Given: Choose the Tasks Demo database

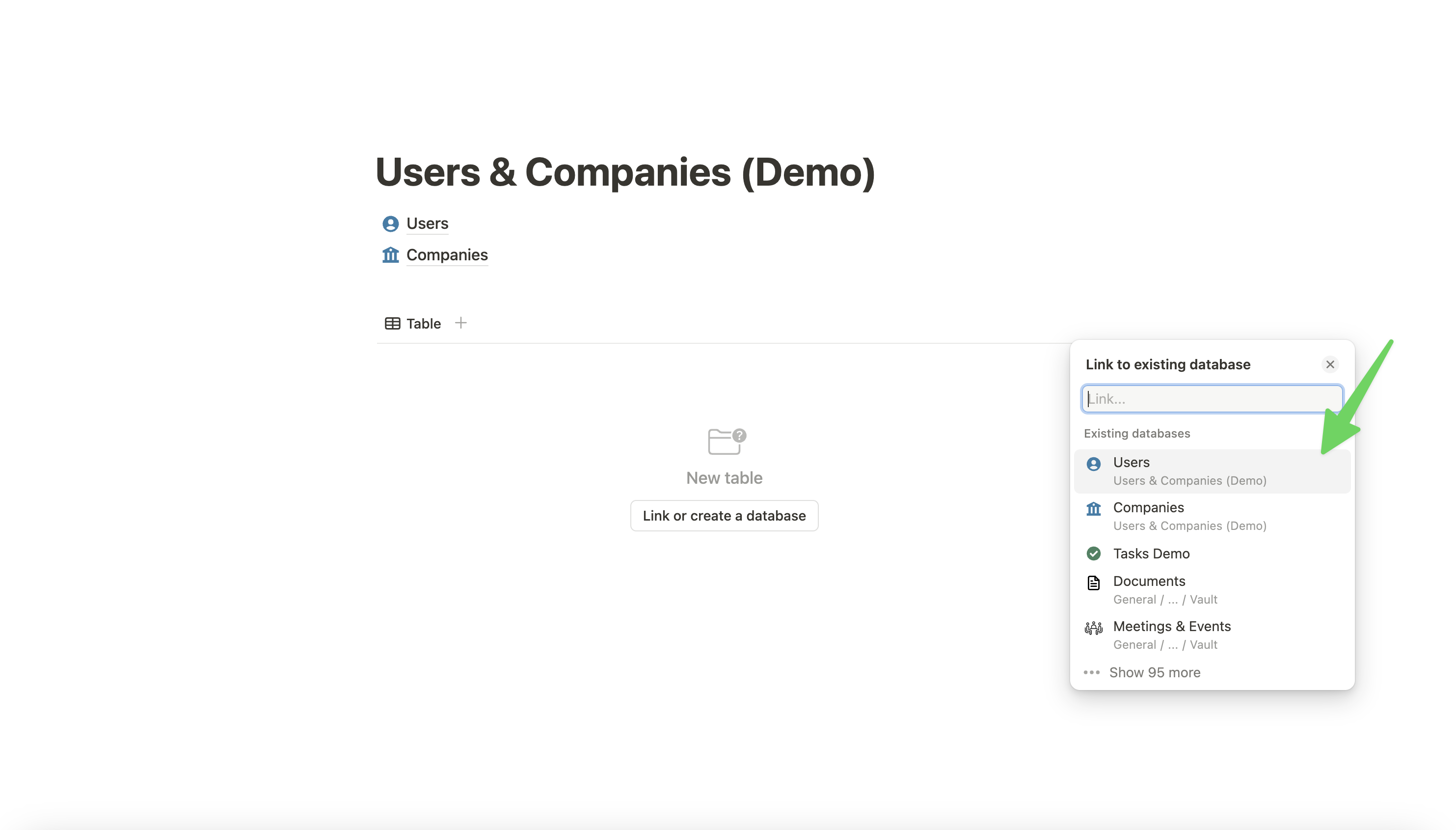Looking at the screenshot, I should click(x=1212, y=553).
